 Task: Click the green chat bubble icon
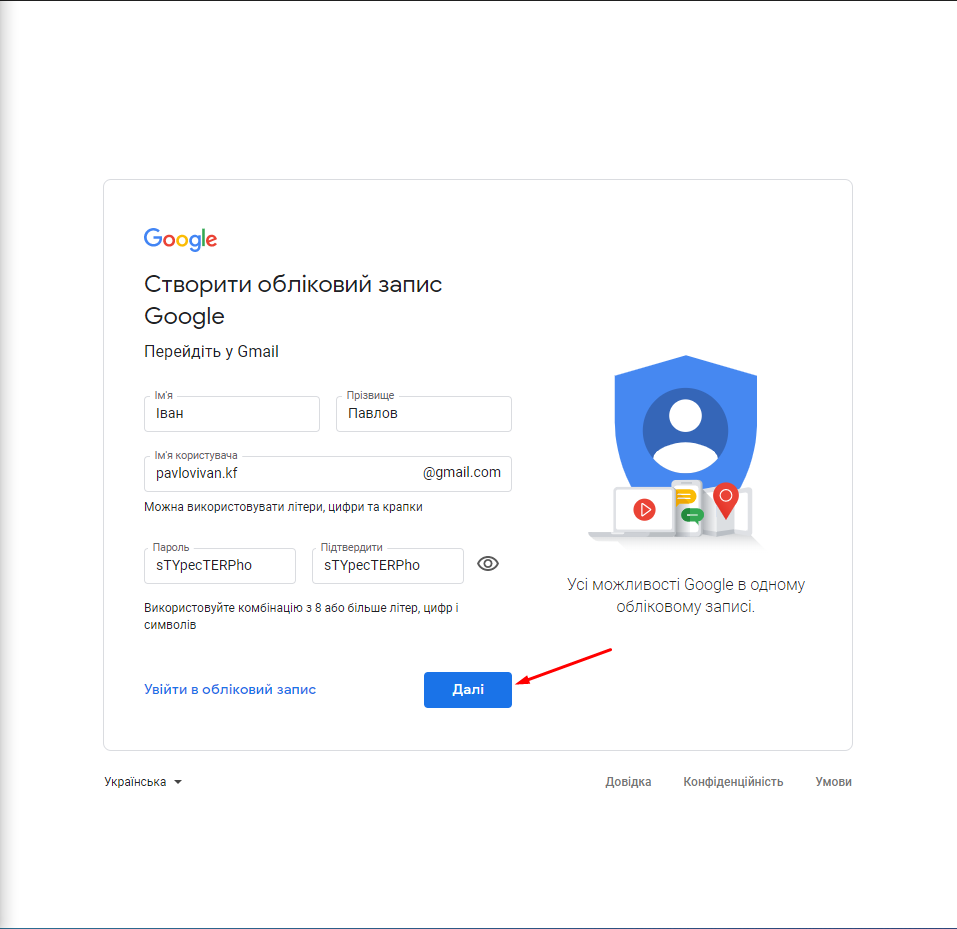pos(692,516)
